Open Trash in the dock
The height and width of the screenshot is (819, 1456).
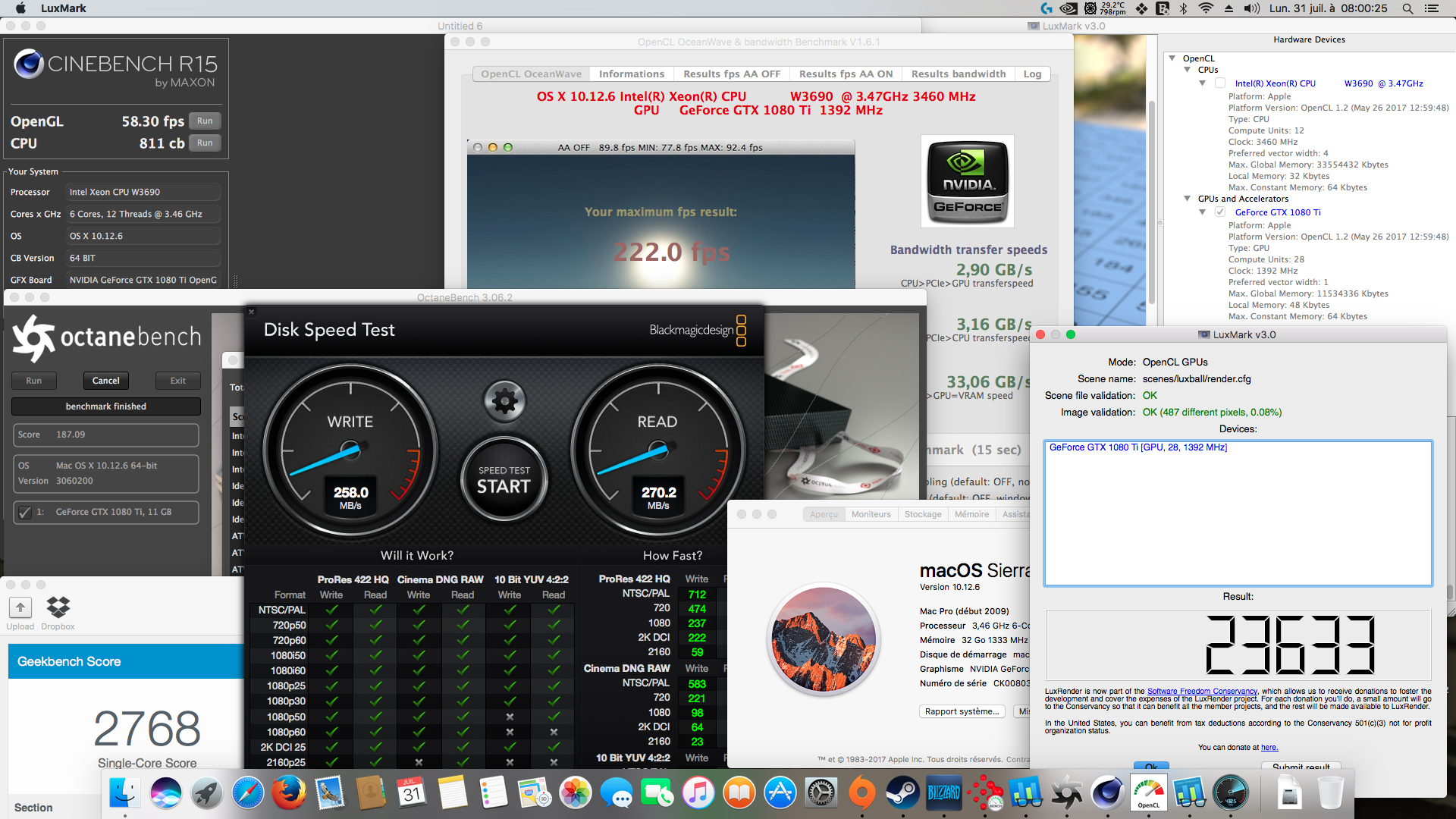[1330, 793]
